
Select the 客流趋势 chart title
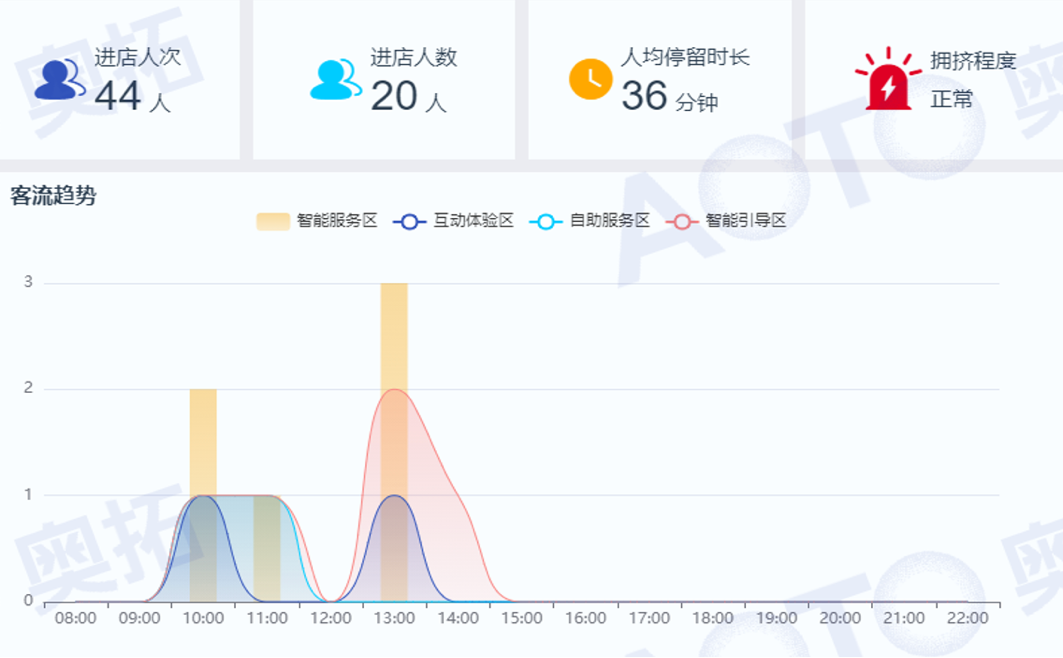point(53,196)
